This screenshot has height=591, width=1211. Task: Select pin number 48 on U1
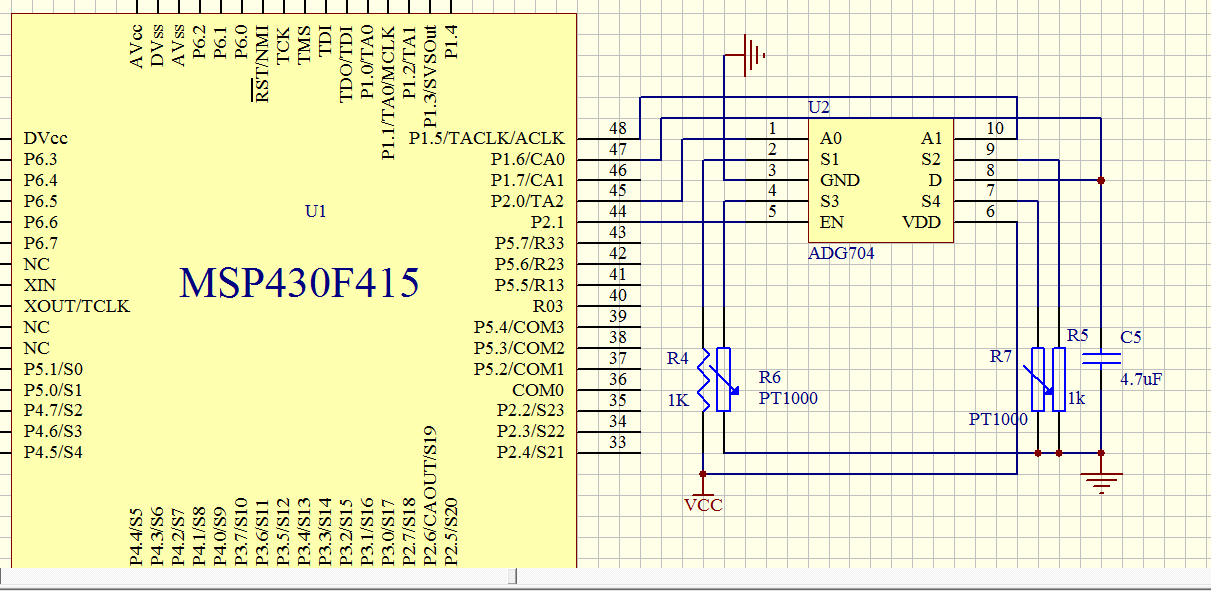coord(618,129)
